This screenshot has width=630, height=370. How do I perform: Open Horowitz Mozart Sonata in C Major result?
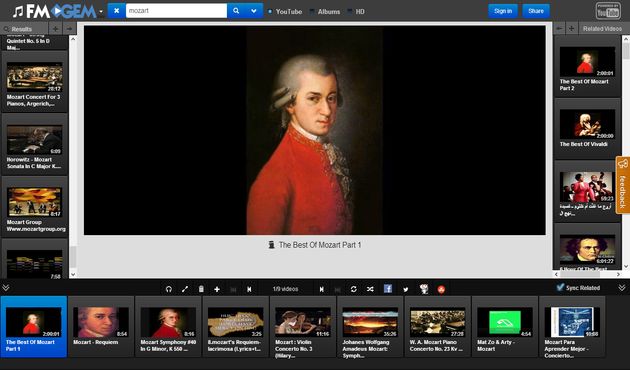click(35, 145)
